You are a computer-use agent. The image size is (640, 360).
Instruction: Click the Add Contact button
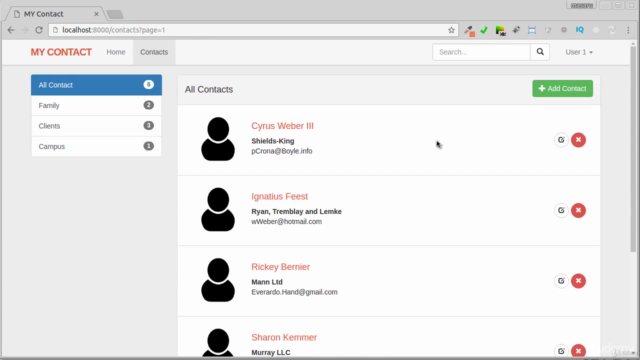(x=562, y=89)
